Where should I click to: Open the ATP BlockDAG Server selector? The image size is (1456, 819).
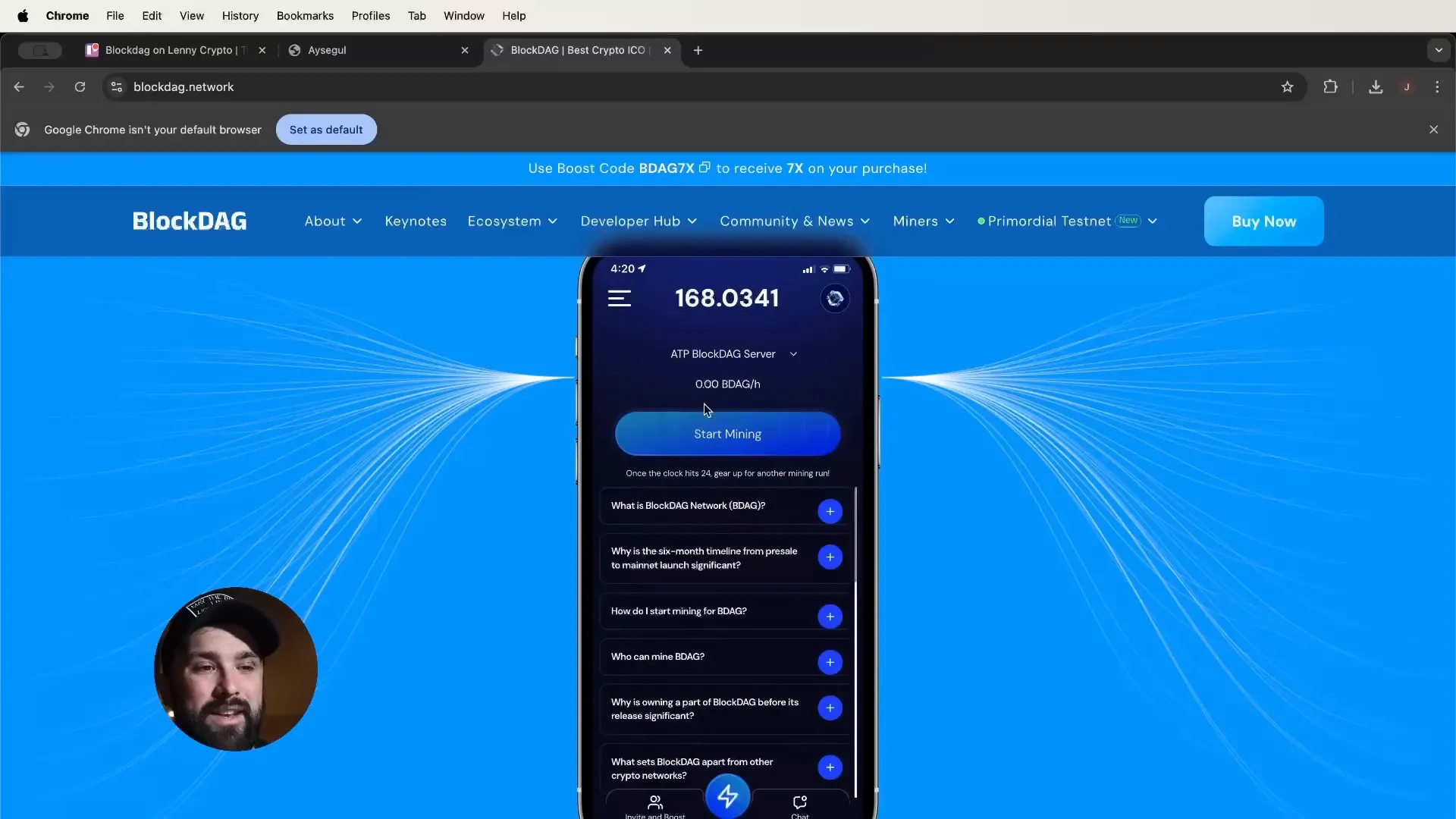733,354
